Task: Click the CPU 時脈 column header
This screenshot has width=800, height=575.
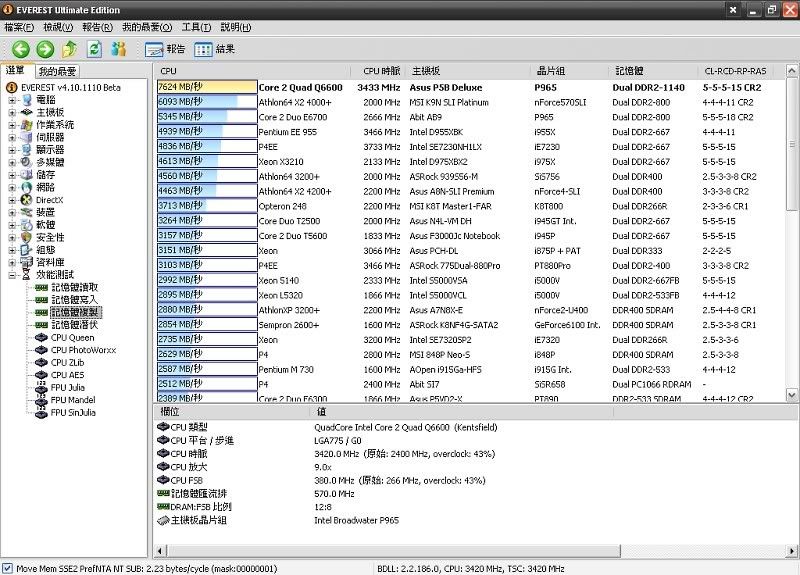Action: pyautogui.click(x=382, y=71)
